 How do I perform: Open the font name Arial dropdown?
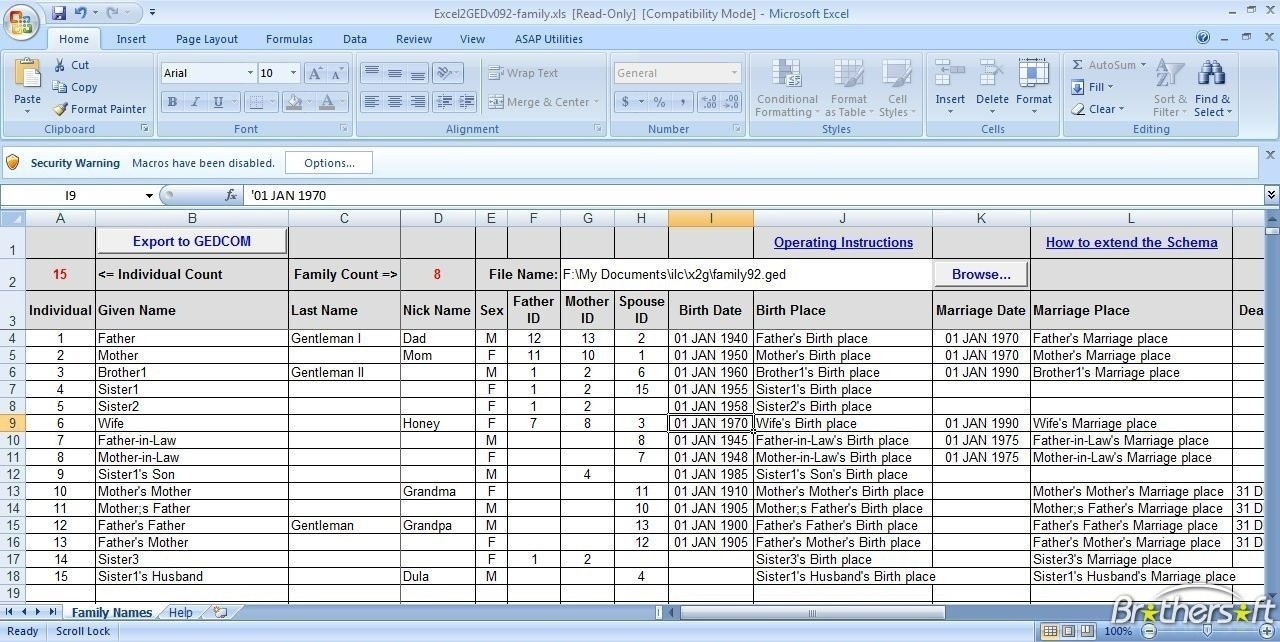[x=250, y=73]
